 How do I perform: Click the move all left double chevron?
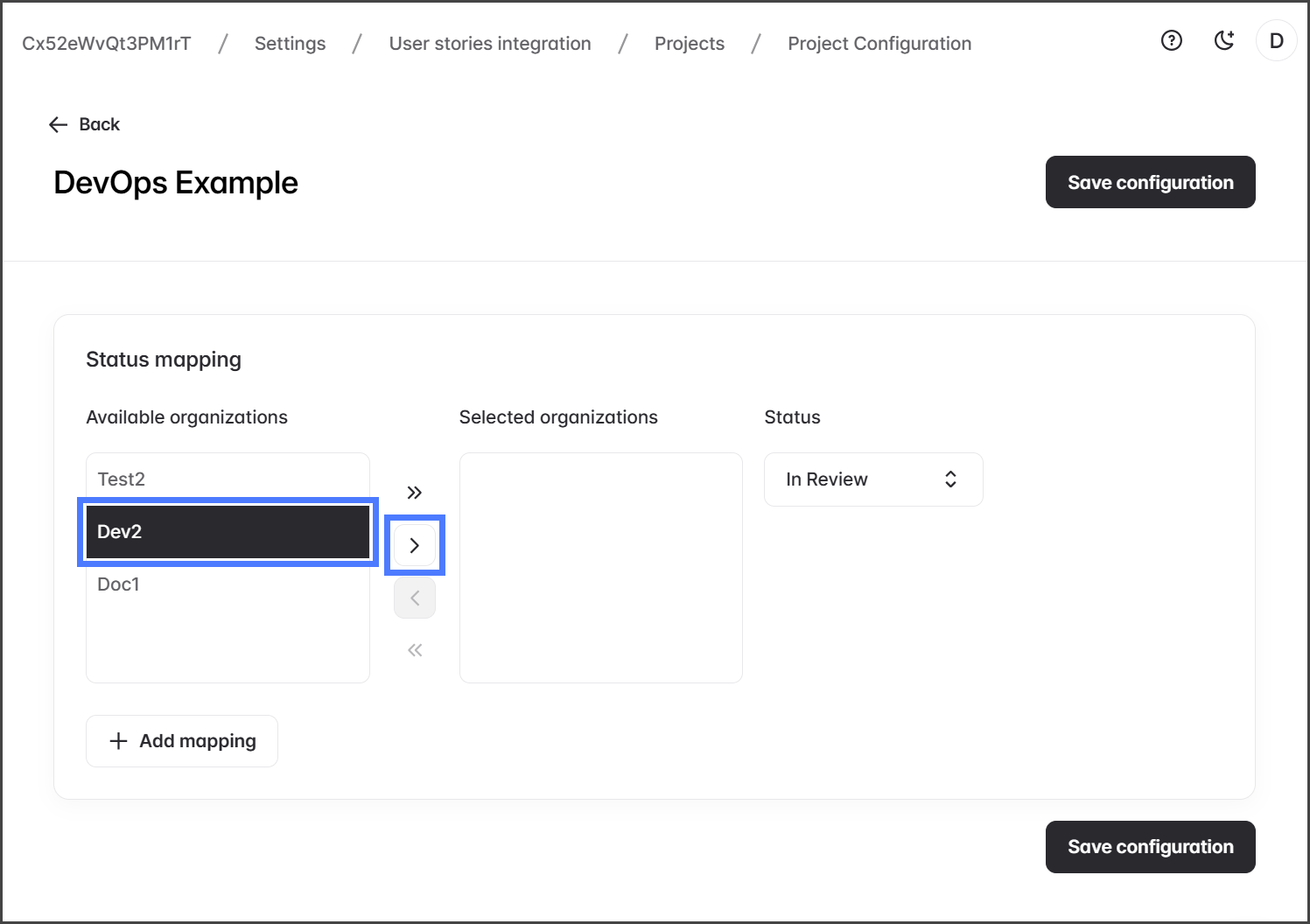tap(415, 650)
